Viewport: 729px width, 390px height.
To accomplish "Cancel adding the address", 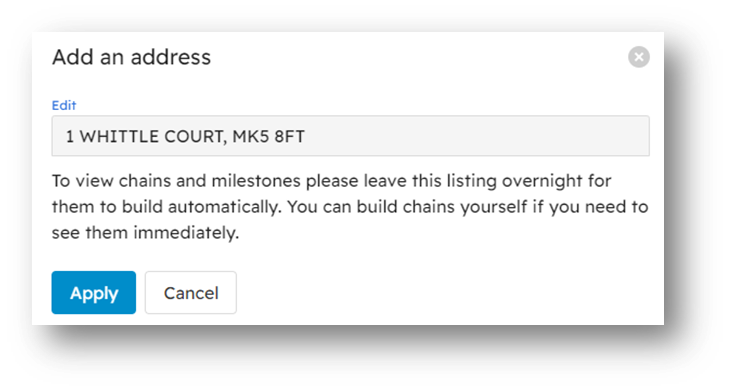I will pos(191,292).
